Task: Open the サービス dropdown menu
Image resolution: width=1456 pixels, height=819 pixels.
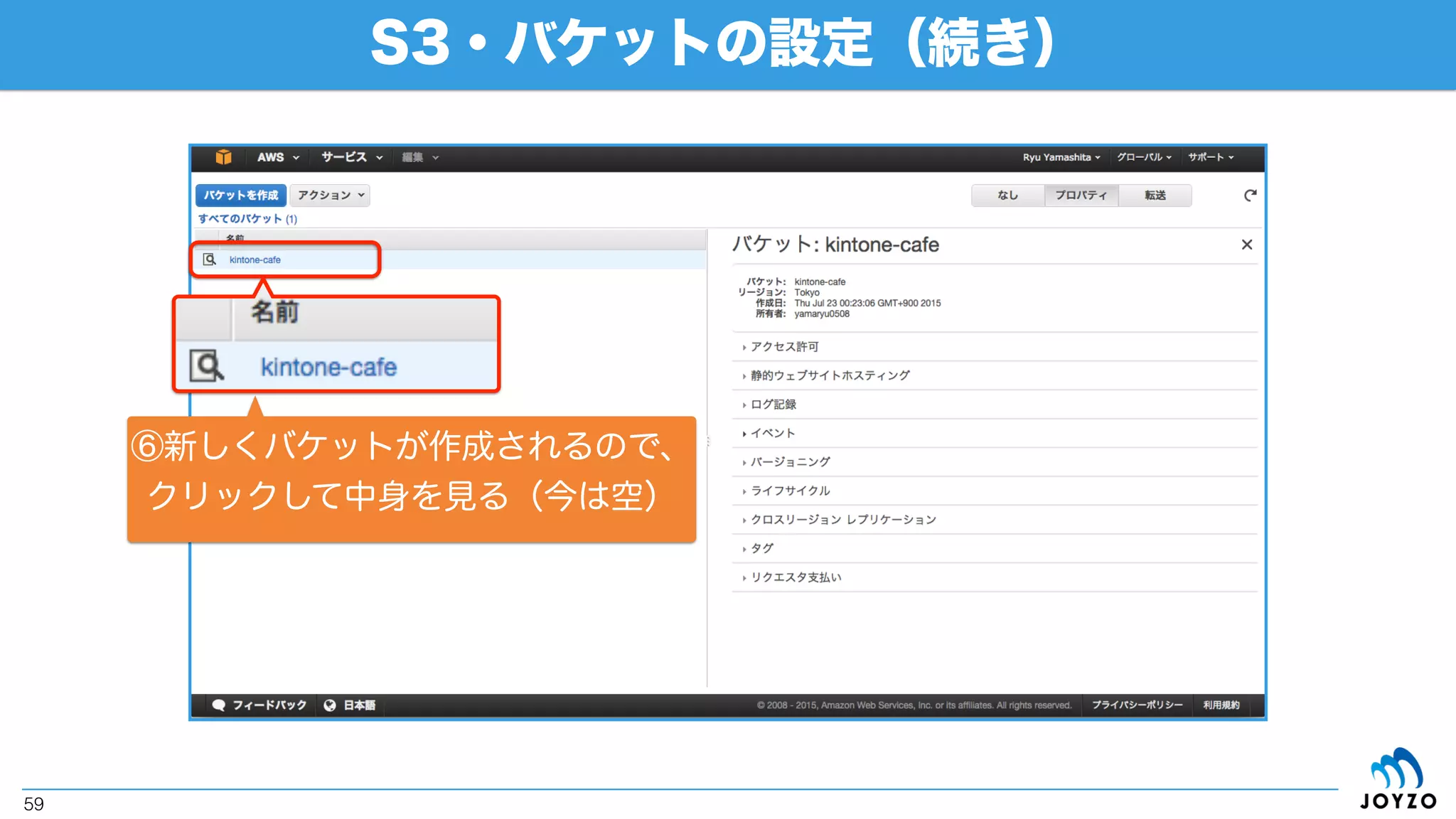Action: pos(351,157)
